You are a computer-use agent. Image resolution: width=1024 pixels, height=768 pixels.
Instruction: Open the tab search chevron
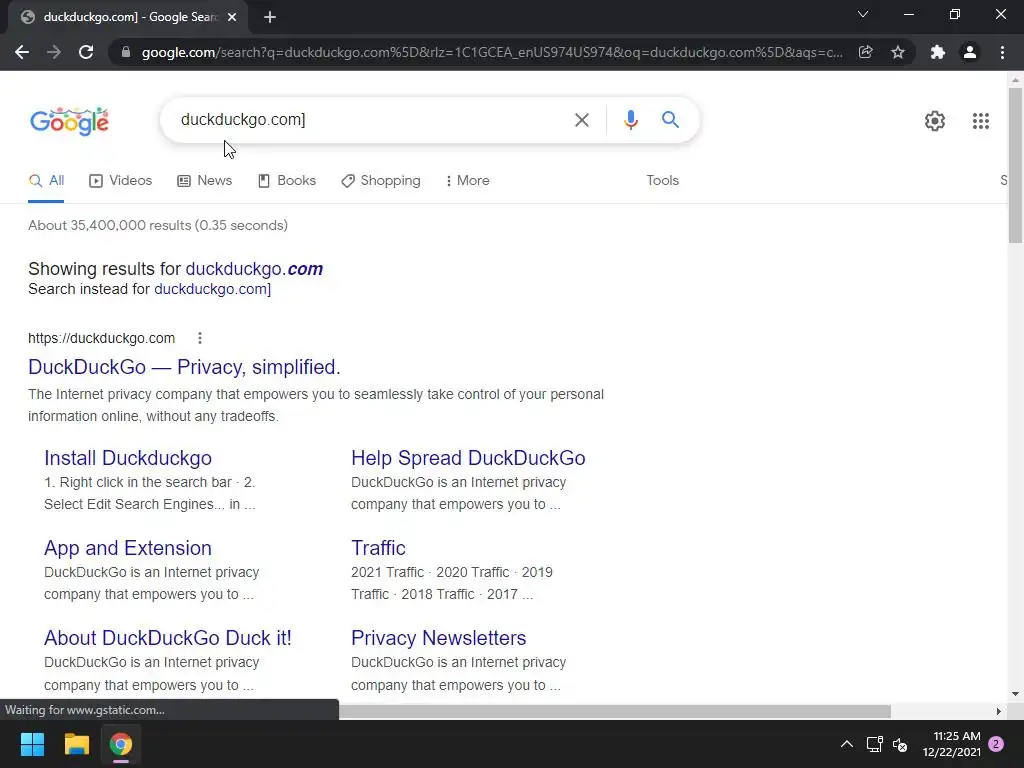coord(863,14)
